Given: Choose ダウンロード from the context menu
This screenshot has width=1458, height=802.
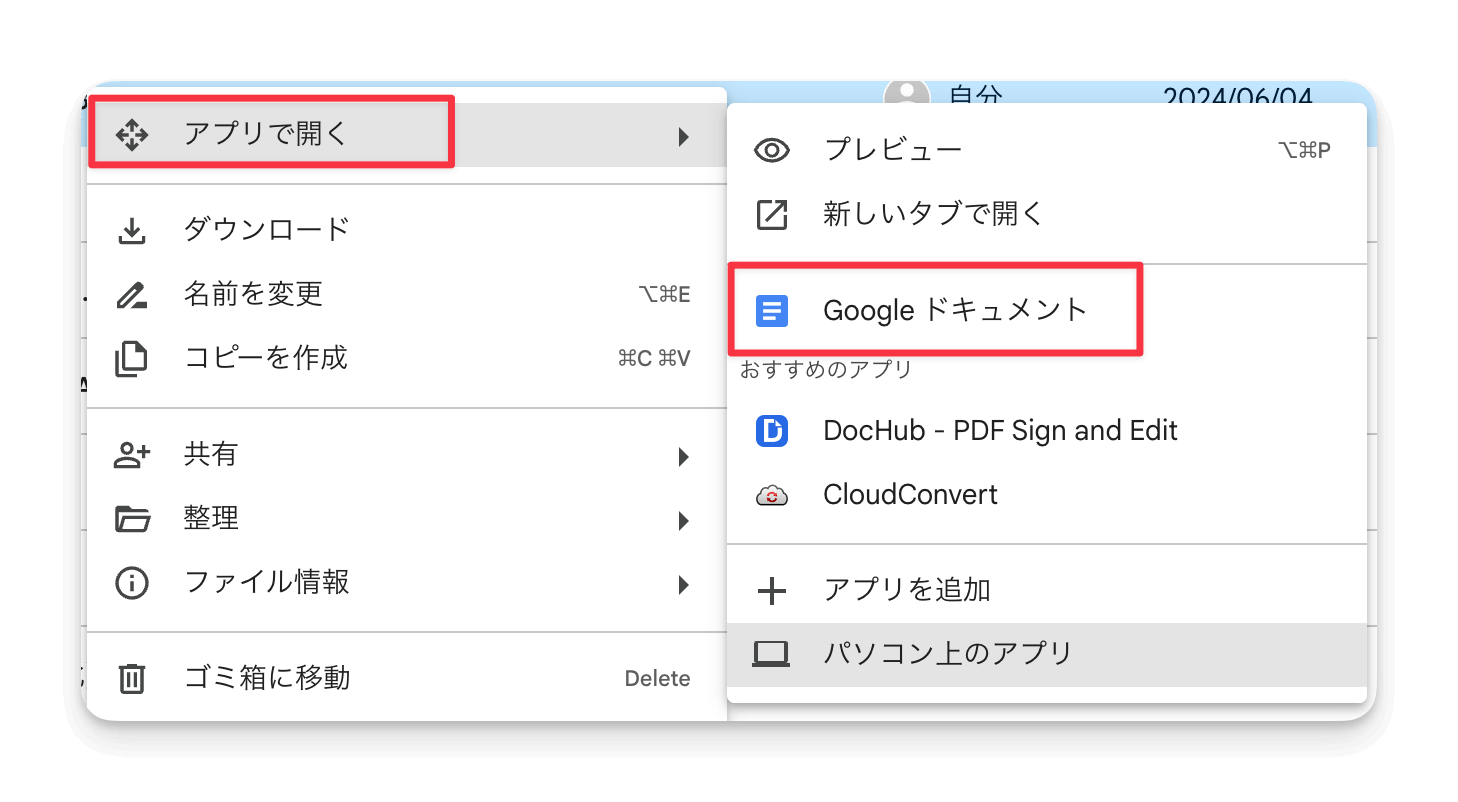Looking at the screenshot, I should [407, 230].
